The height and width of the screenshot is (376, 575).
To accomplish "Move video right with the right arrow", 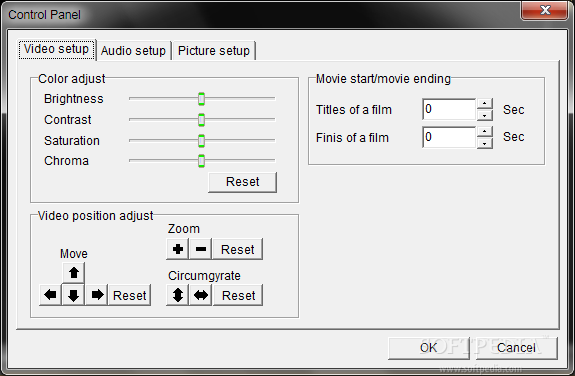I will coord(97,295).
